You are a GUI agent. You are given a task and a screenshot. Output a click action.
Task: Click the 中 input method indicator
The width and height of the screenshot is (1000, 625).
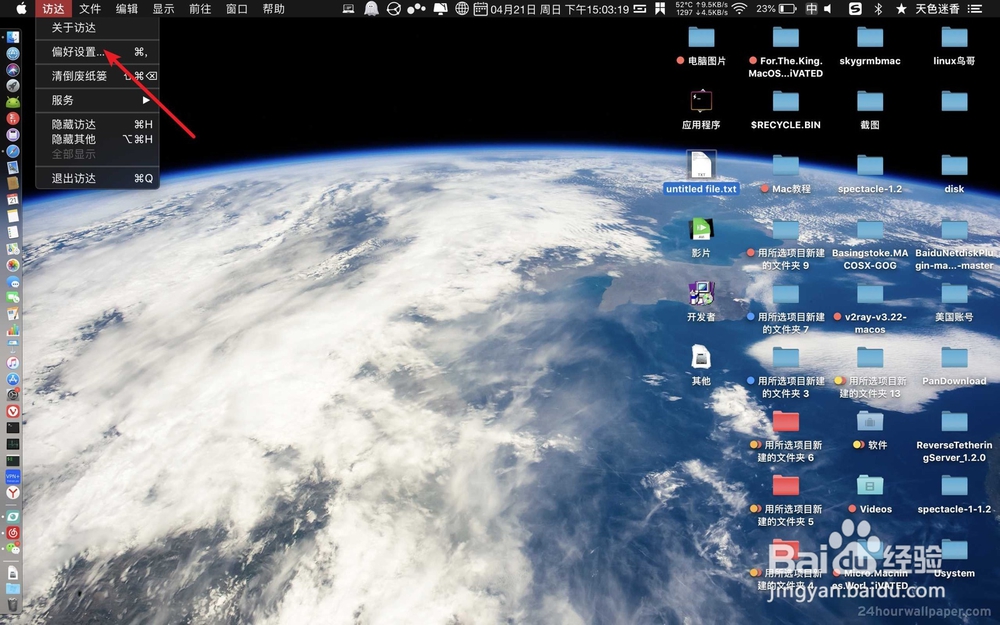(x=811, y=9)
